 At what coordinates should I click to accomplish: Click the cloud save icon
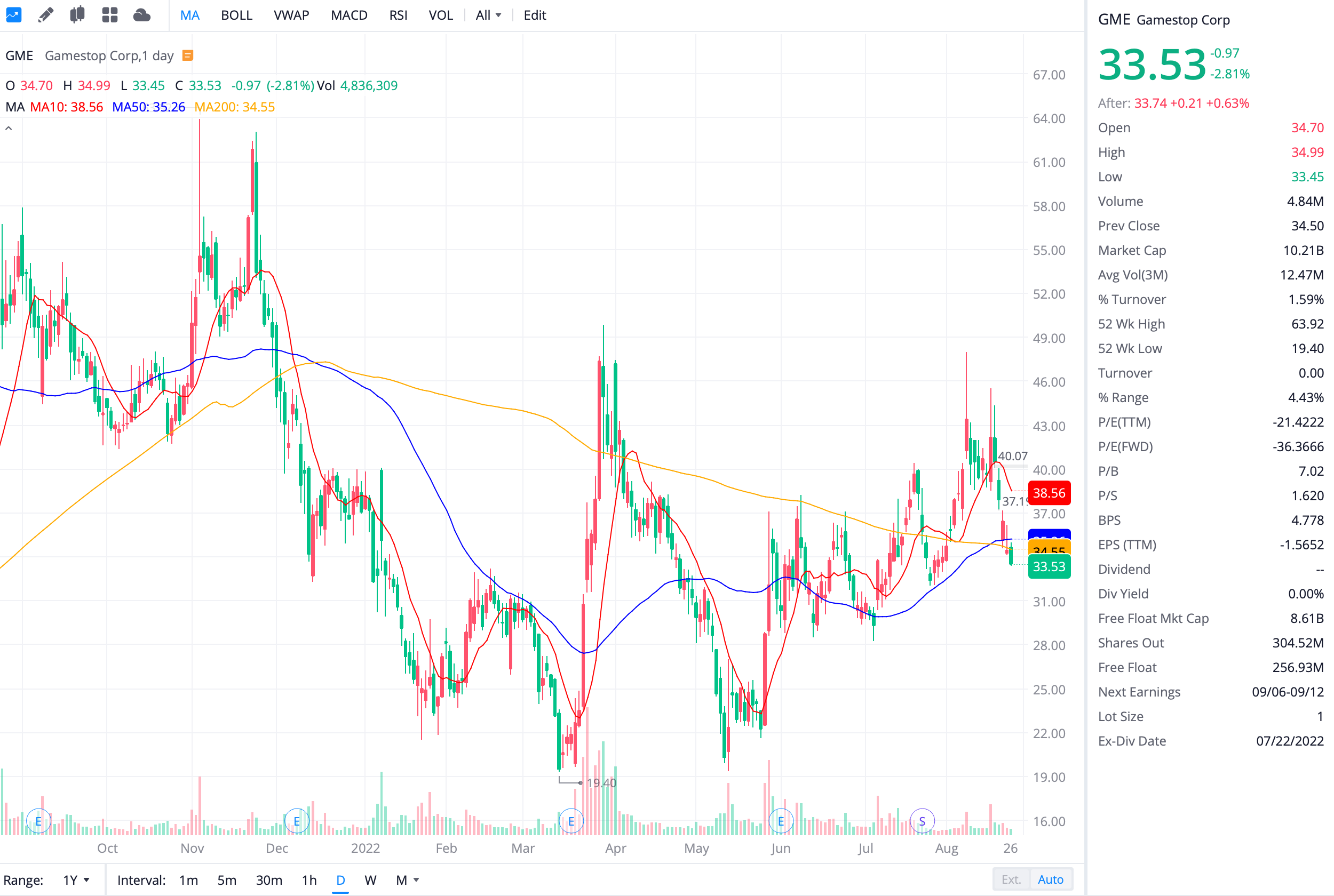pyautogui.click(x=141, y=15)
